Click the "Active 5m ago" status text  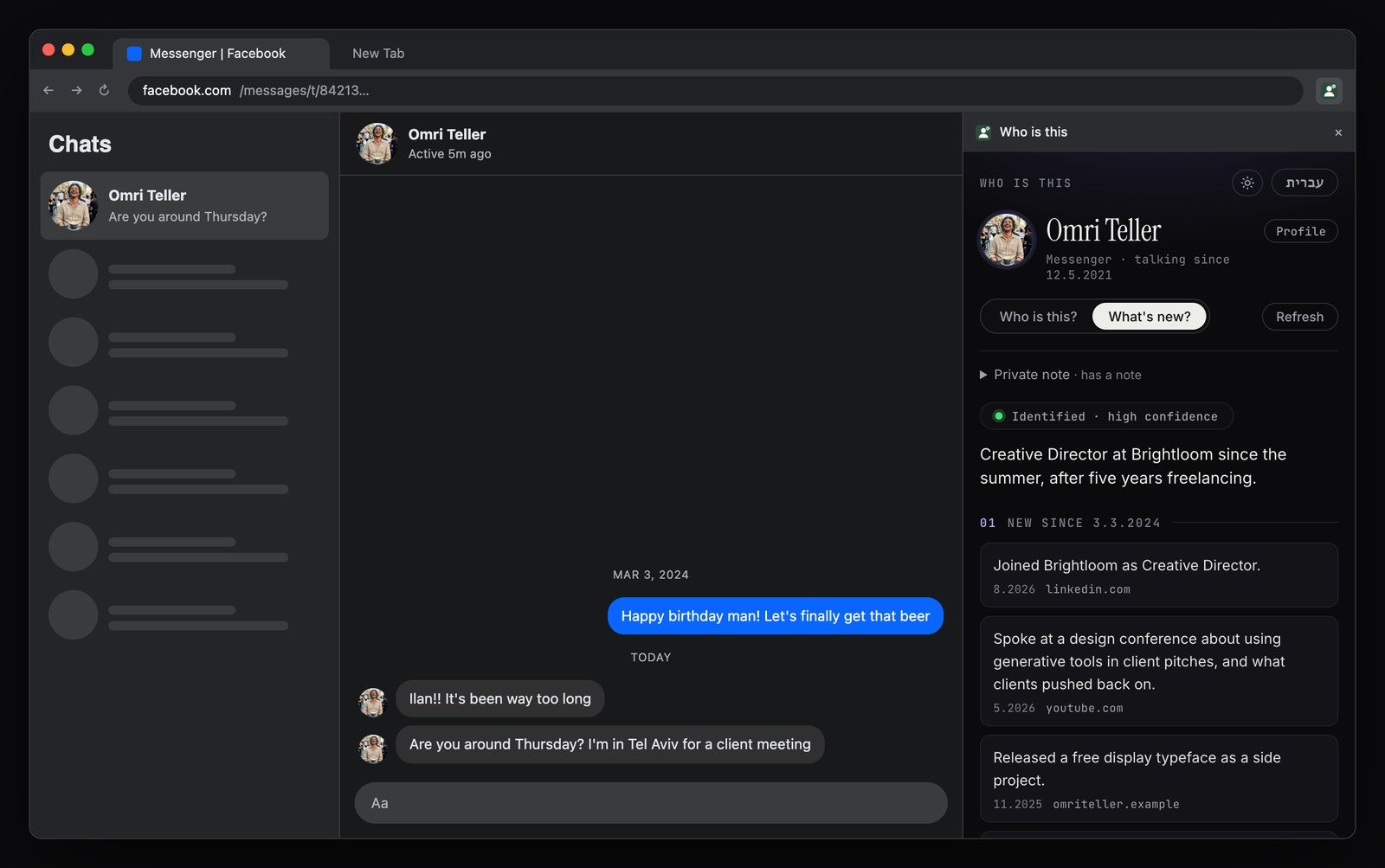(x=449, y=154)
